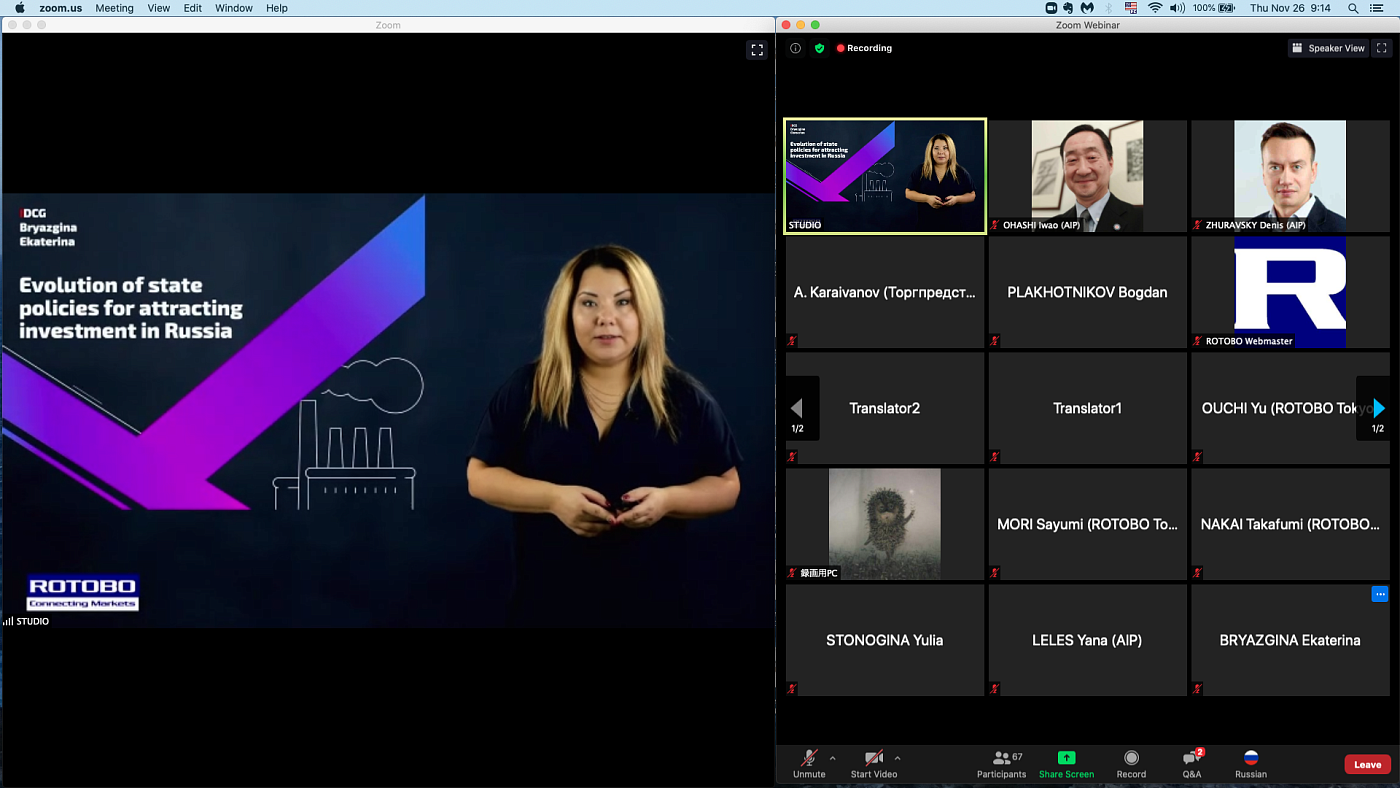
Task: Select MORI Sayumi (ROTOBO) participant tile
Action: pyautogui.click(x=1088, y=524)
